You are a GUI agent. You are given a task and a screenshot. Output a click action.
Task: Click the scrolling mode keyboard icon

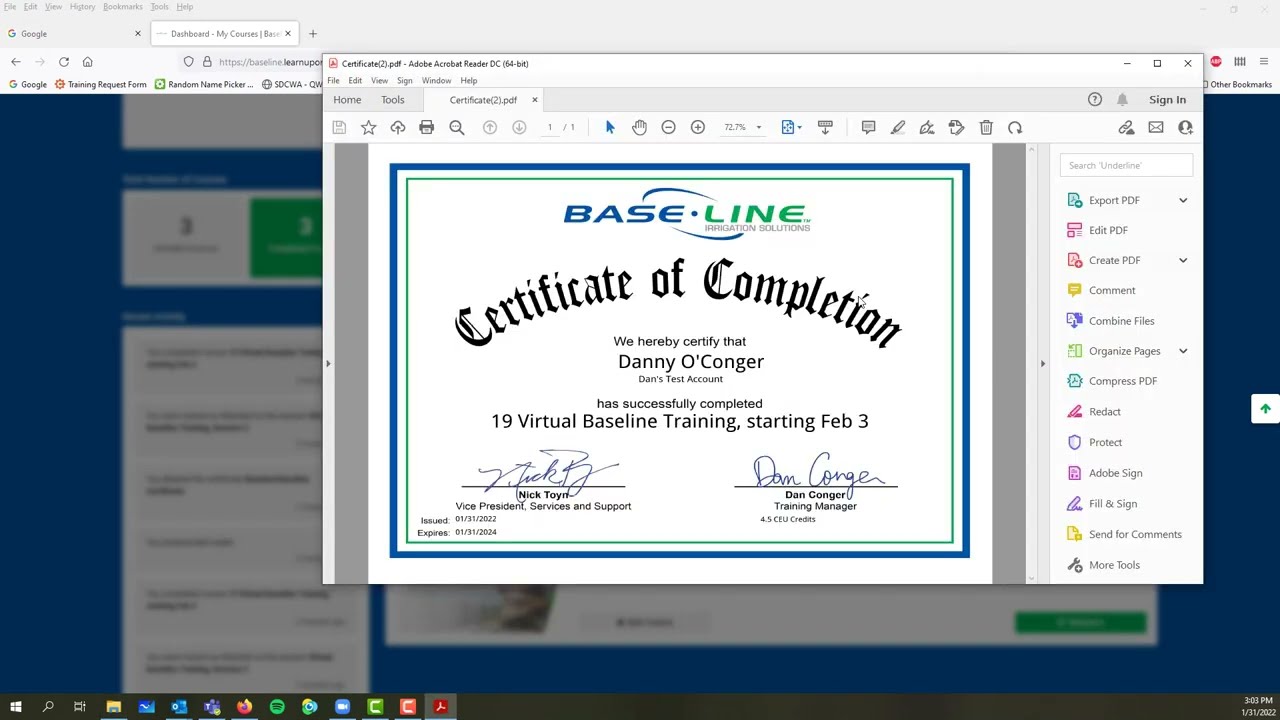825,128
